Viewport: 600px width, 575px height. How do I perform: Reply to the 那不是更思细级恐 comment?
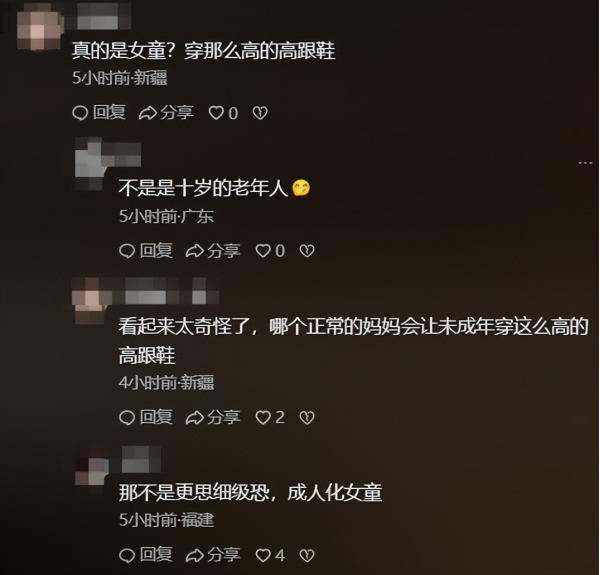click(x=146, y=555)
